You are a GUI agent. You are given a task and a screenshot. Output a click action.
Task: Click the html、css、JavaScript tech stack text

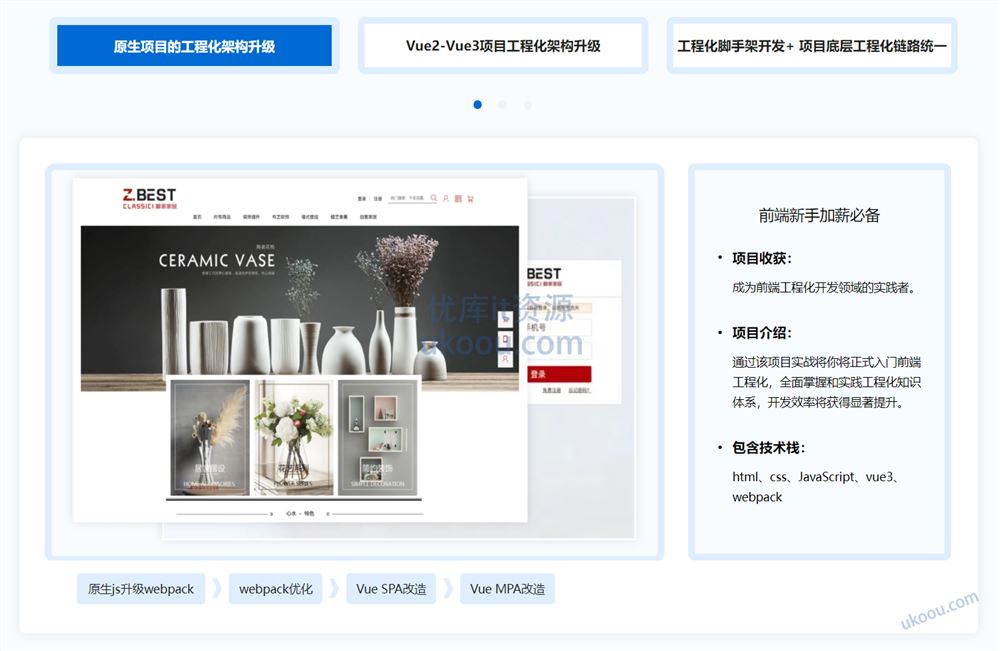pyautogui.click(x=816, y=486)
